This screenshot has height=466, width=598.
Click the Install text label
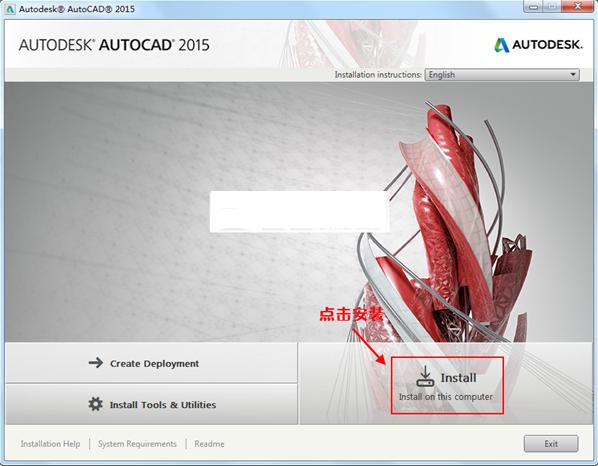click(x=458, y=378)
